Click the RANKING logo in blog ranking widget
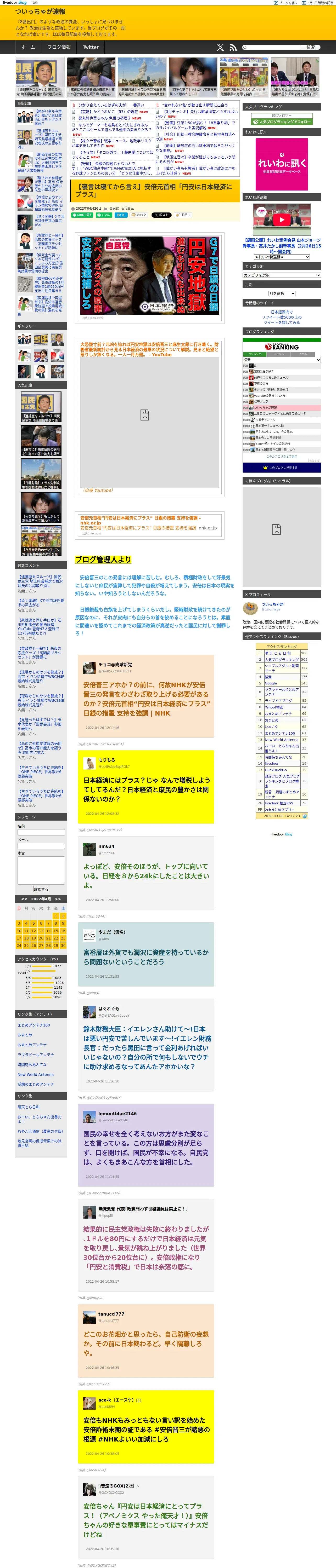The height and width of the screenshot is (1568, 336). click(282, 346)
